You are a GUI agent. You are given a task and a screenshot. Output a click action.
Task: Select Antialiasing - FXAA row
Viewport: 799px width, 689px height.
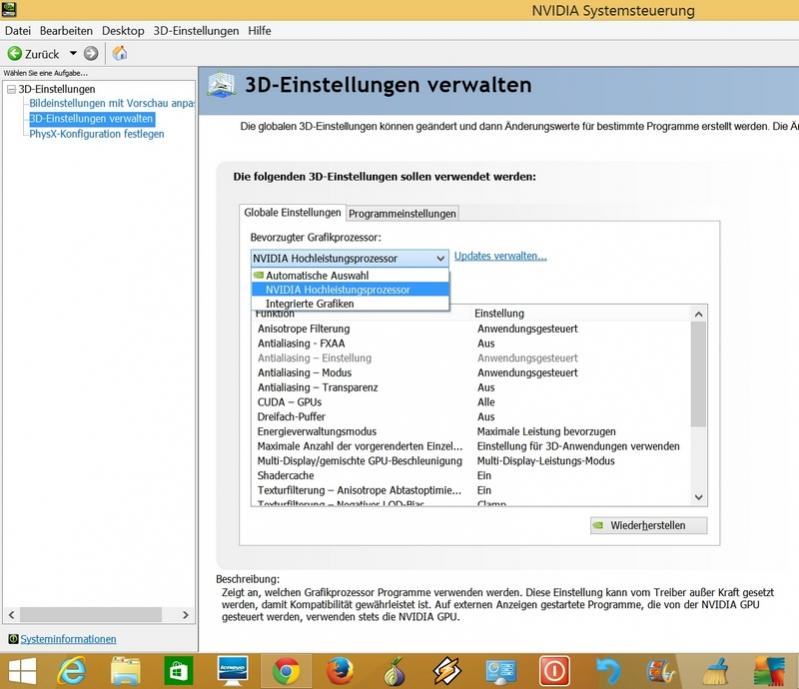point(471,343)
